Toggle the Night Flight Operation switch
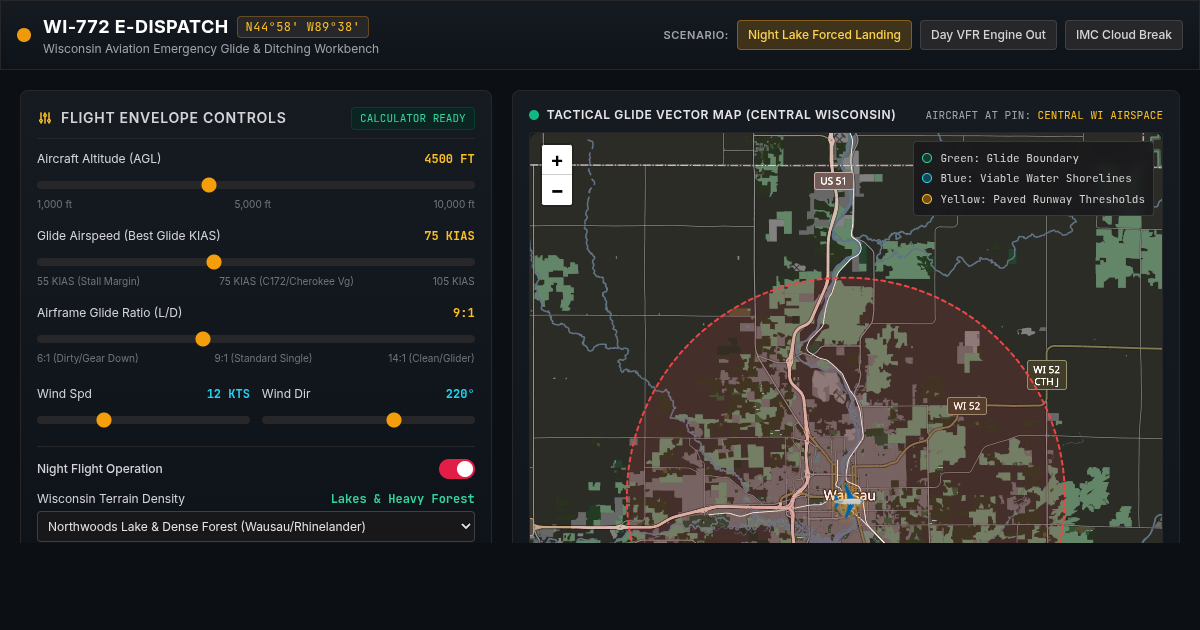 tap(457, 469)
